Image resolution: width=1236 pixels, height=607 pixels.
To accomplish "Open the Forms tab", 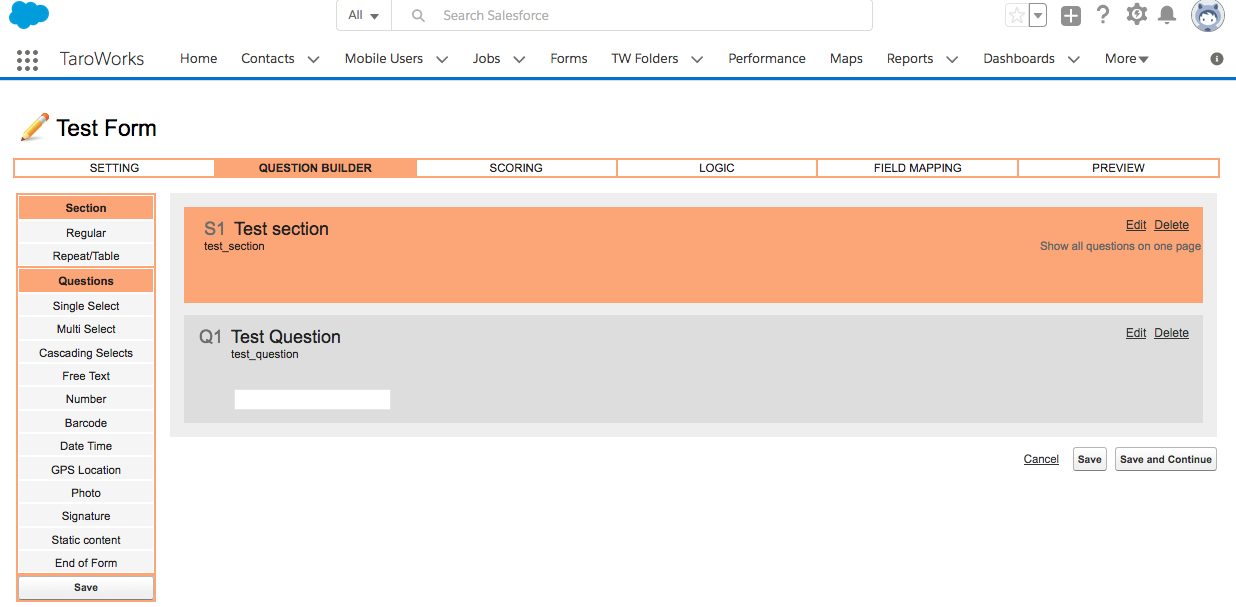I will pos(569,59).
